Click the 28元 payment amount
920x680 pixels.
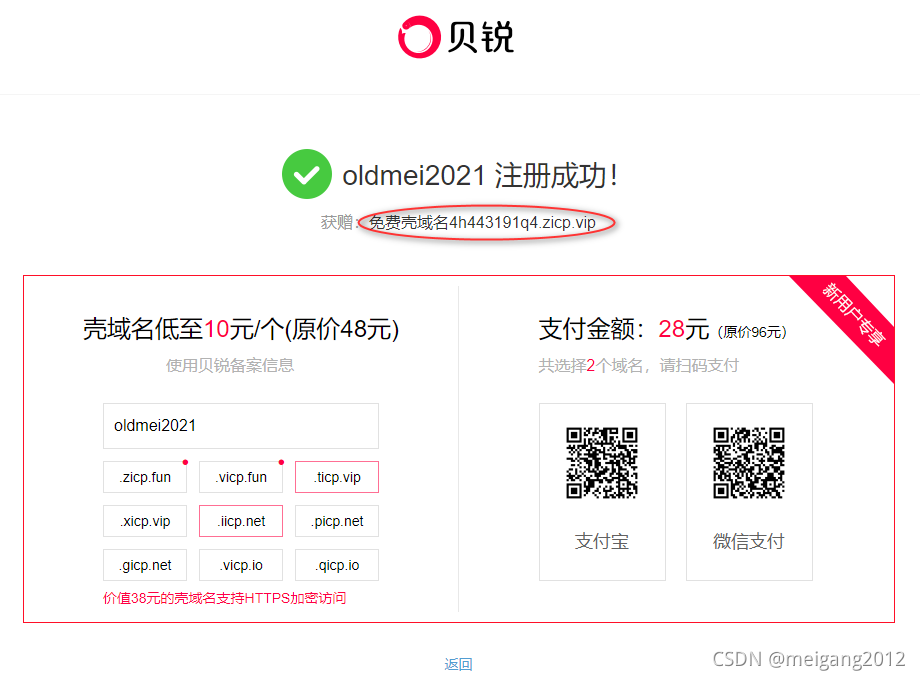pos(684,329)
